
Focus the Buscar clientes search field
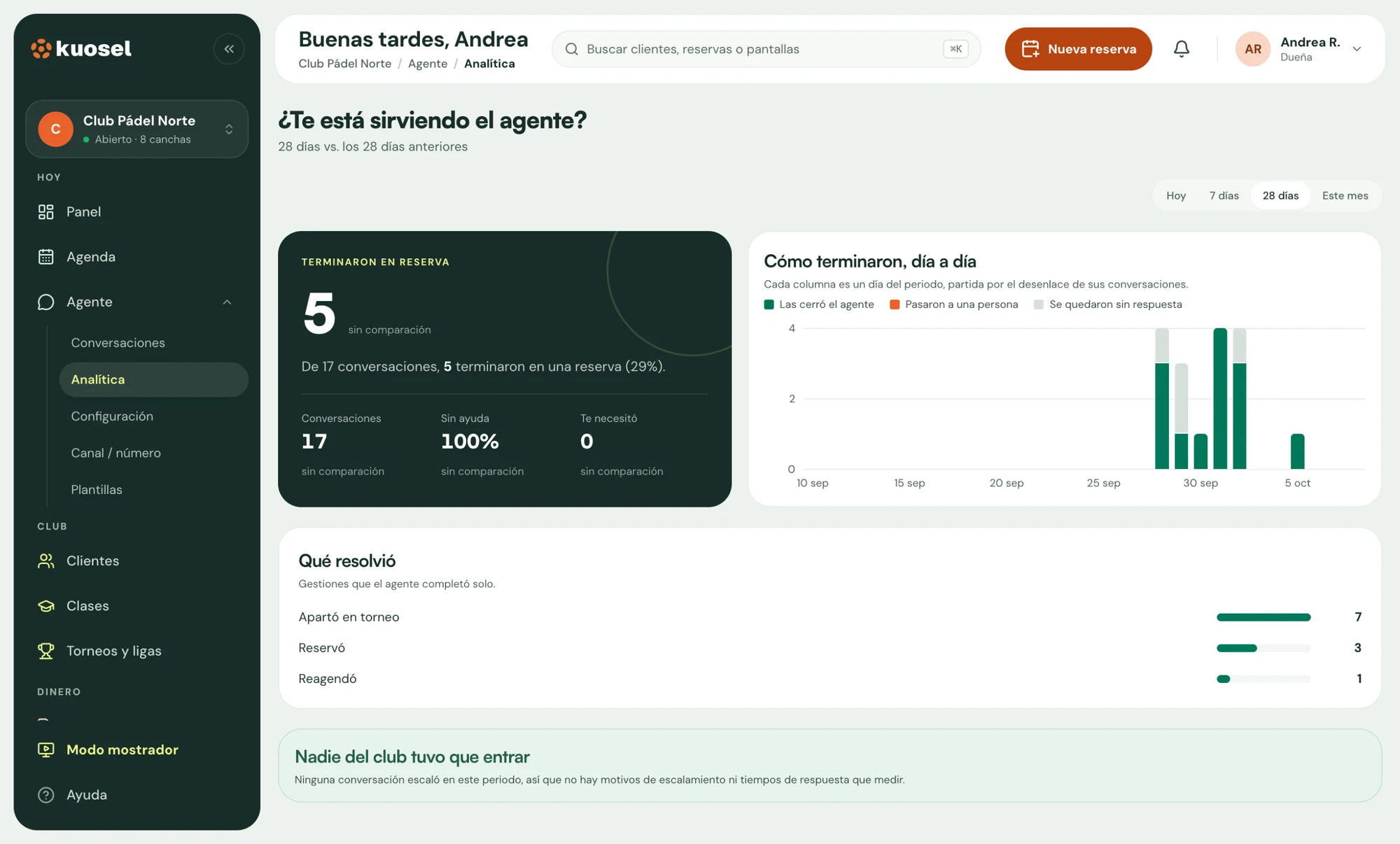(766, 49)
